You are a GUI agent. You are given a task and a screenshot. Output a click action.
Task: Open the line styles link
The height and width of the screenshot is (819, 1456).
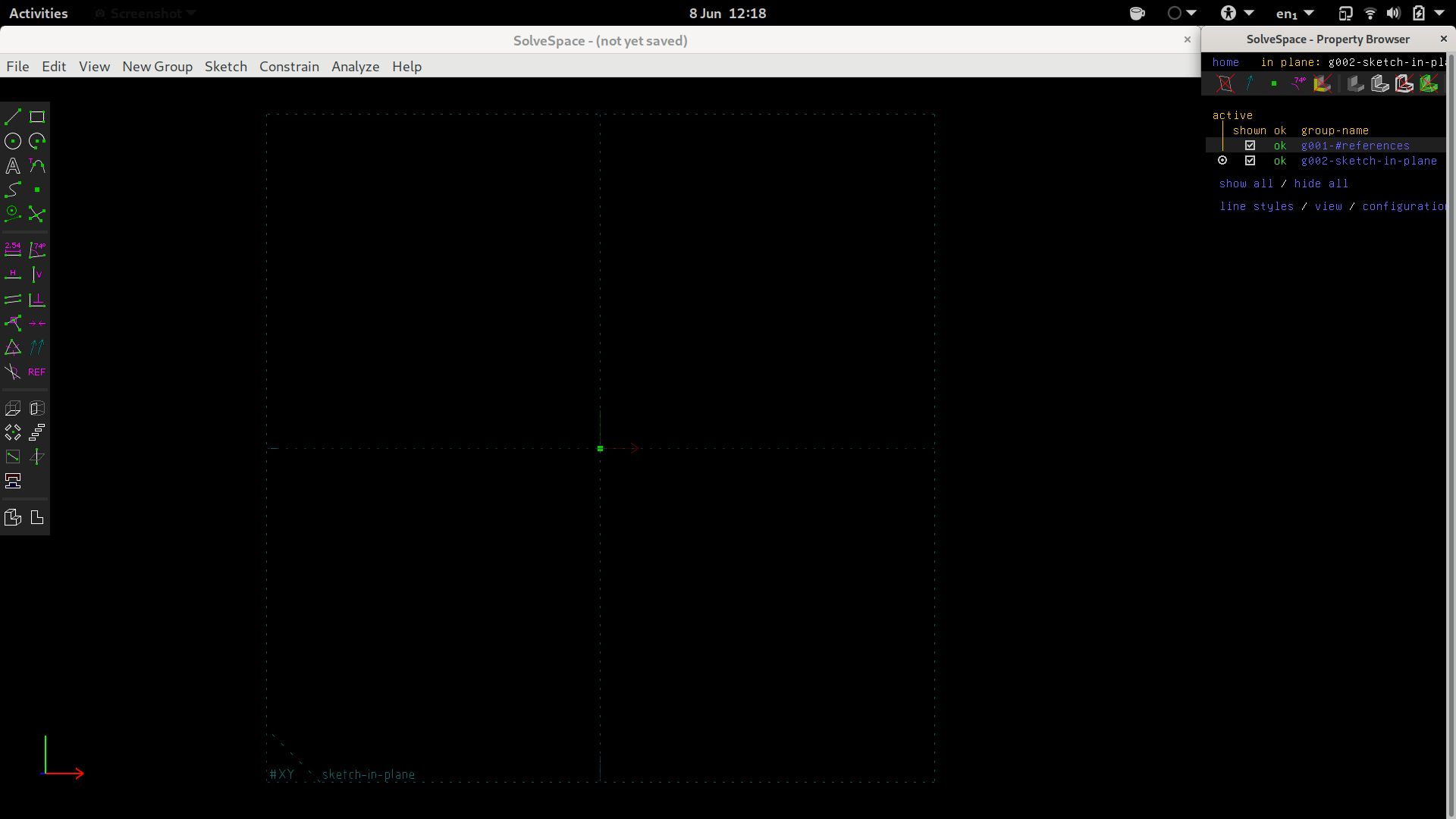pyautogui.click(x=1256, y=206)
